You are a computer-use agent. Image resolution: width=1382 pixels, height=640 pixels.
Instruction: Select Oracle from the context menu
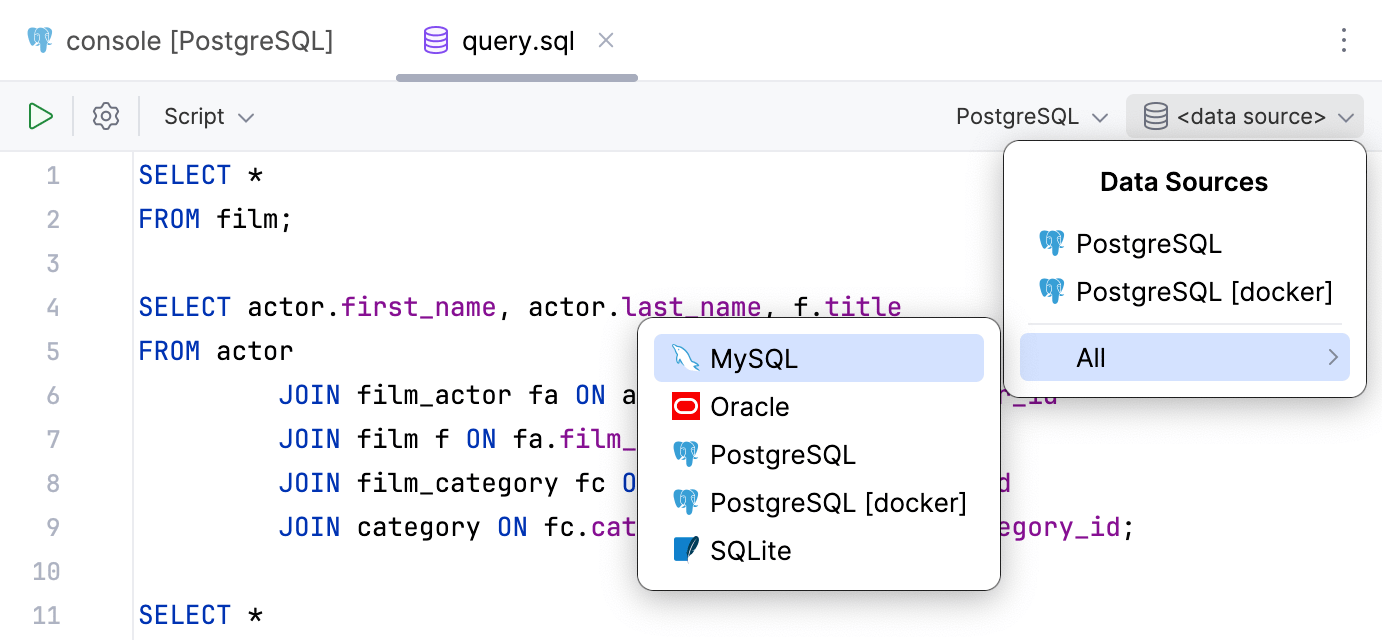pyautogui.click(x=749, y=406)
